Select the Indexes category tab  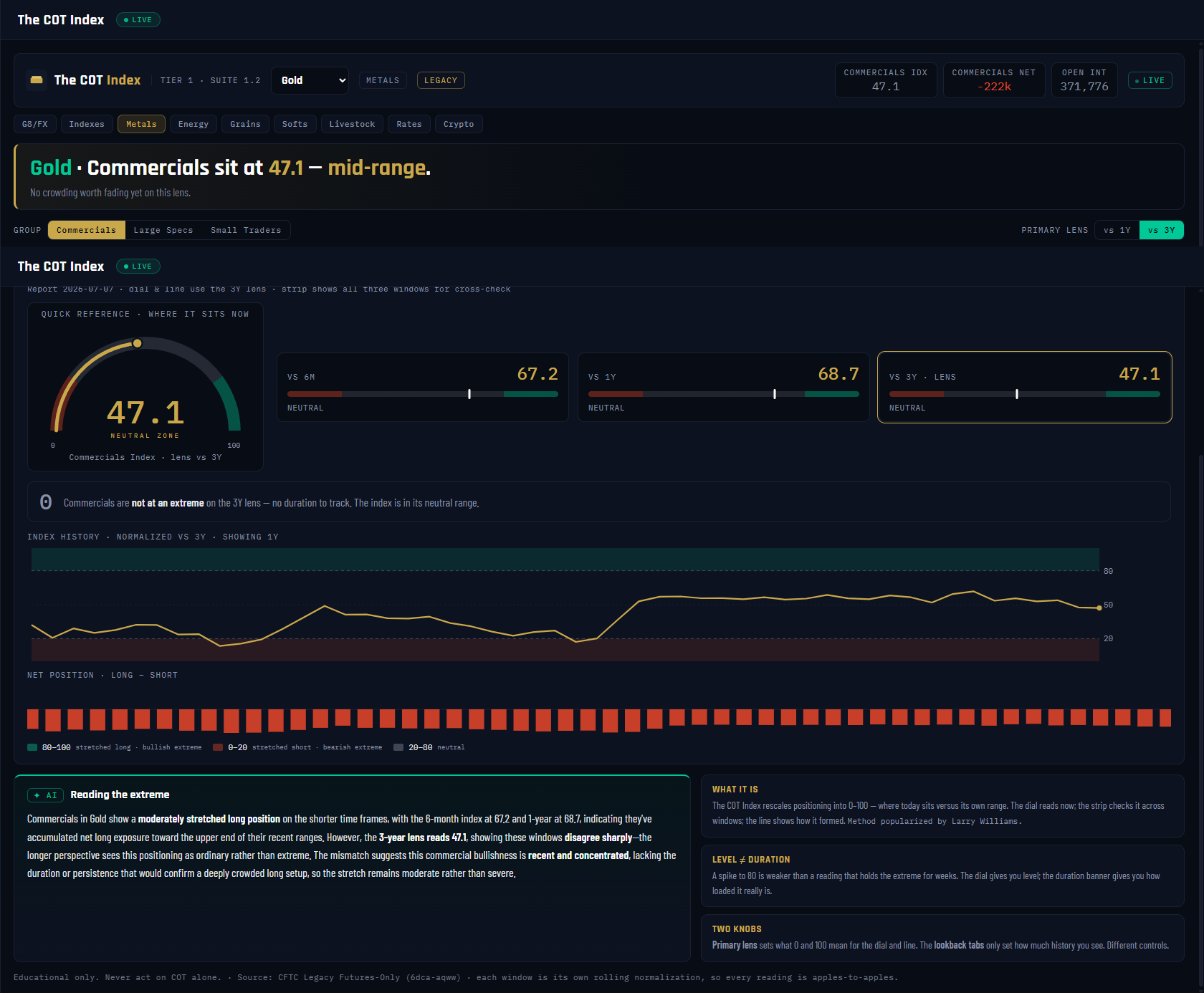tap(87, 124)
